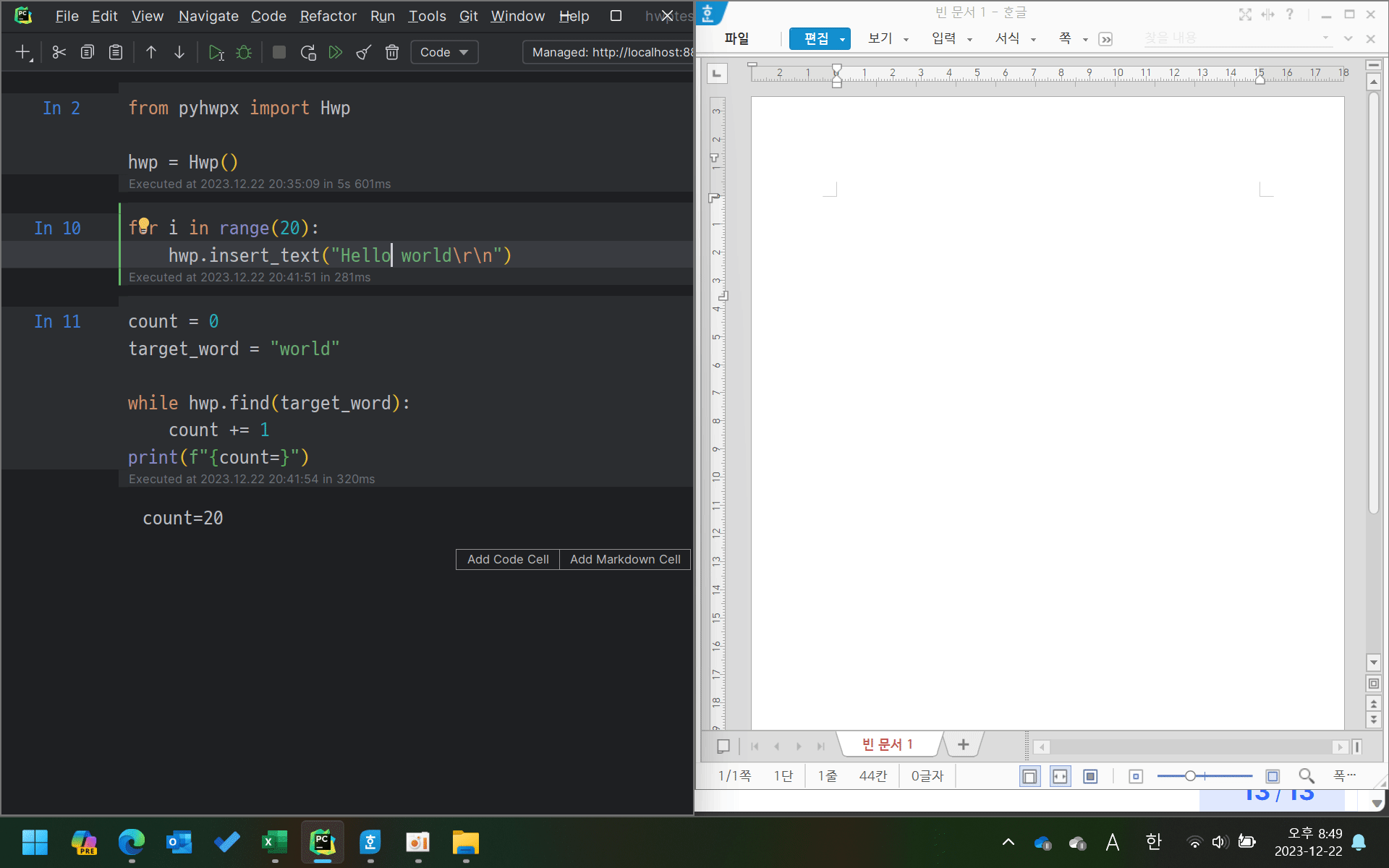Click the Add Code Cell button
Screen dimensions: 1389x868
[508, 559]
